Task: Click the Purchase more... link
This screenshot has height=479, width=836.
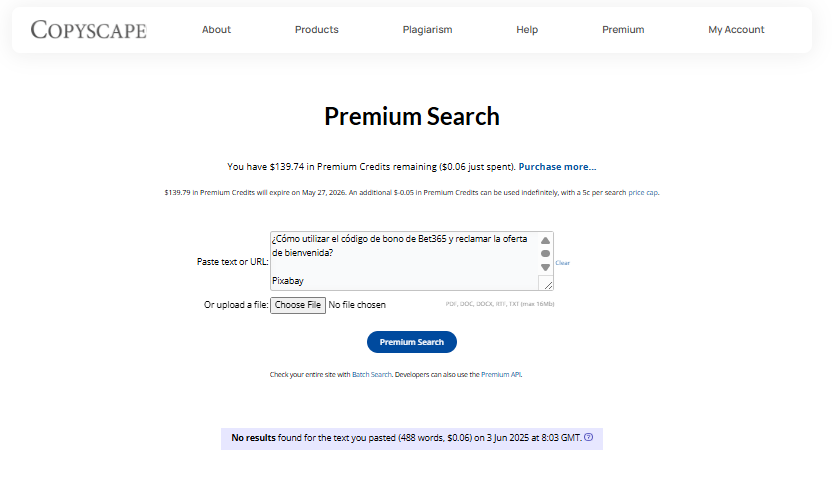Action: click(x=558, y=167)
